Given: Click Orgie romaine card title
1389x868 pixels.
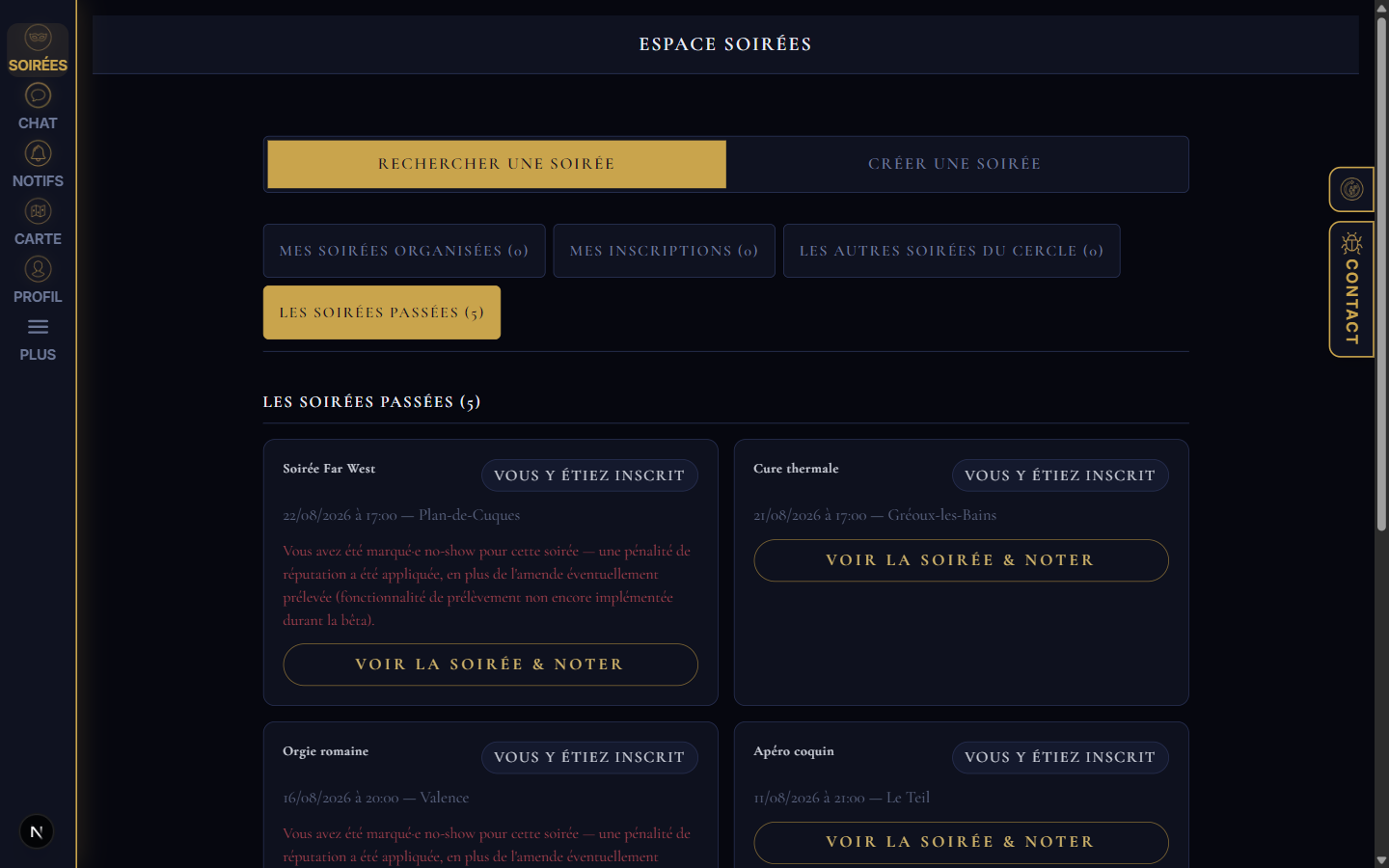Looking at the screenshot, I should (325, 751).
